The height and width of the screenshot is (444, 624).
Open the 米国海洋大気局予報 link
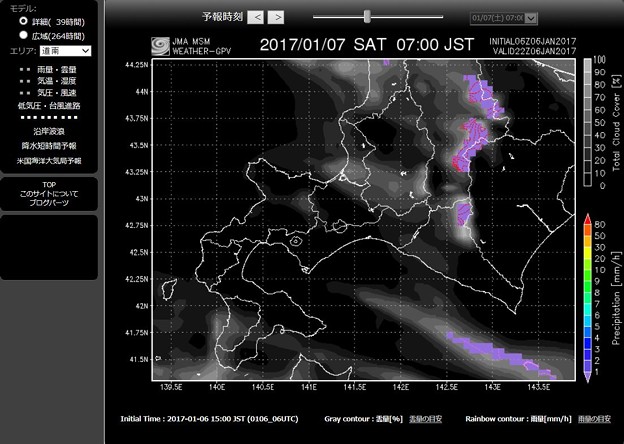point(48,160)
